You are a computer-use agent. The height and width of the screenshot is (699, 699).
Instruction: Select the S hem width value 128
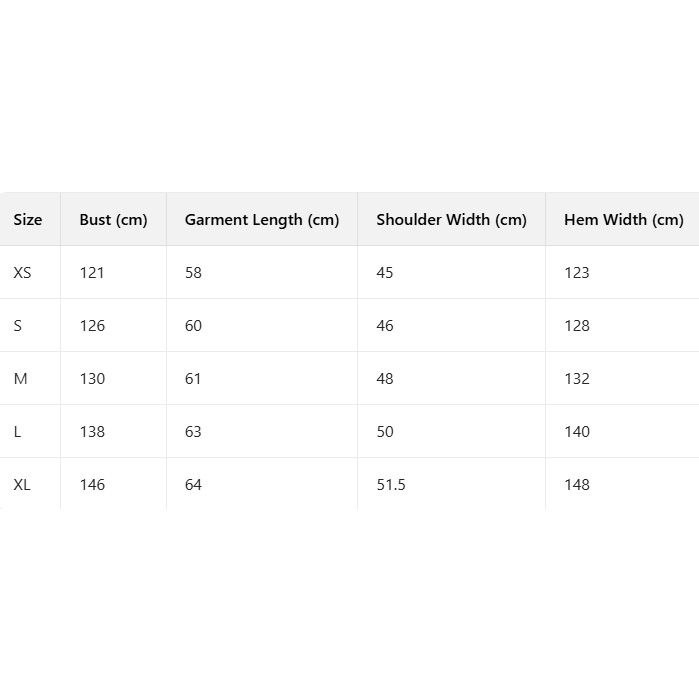point(577,326)
